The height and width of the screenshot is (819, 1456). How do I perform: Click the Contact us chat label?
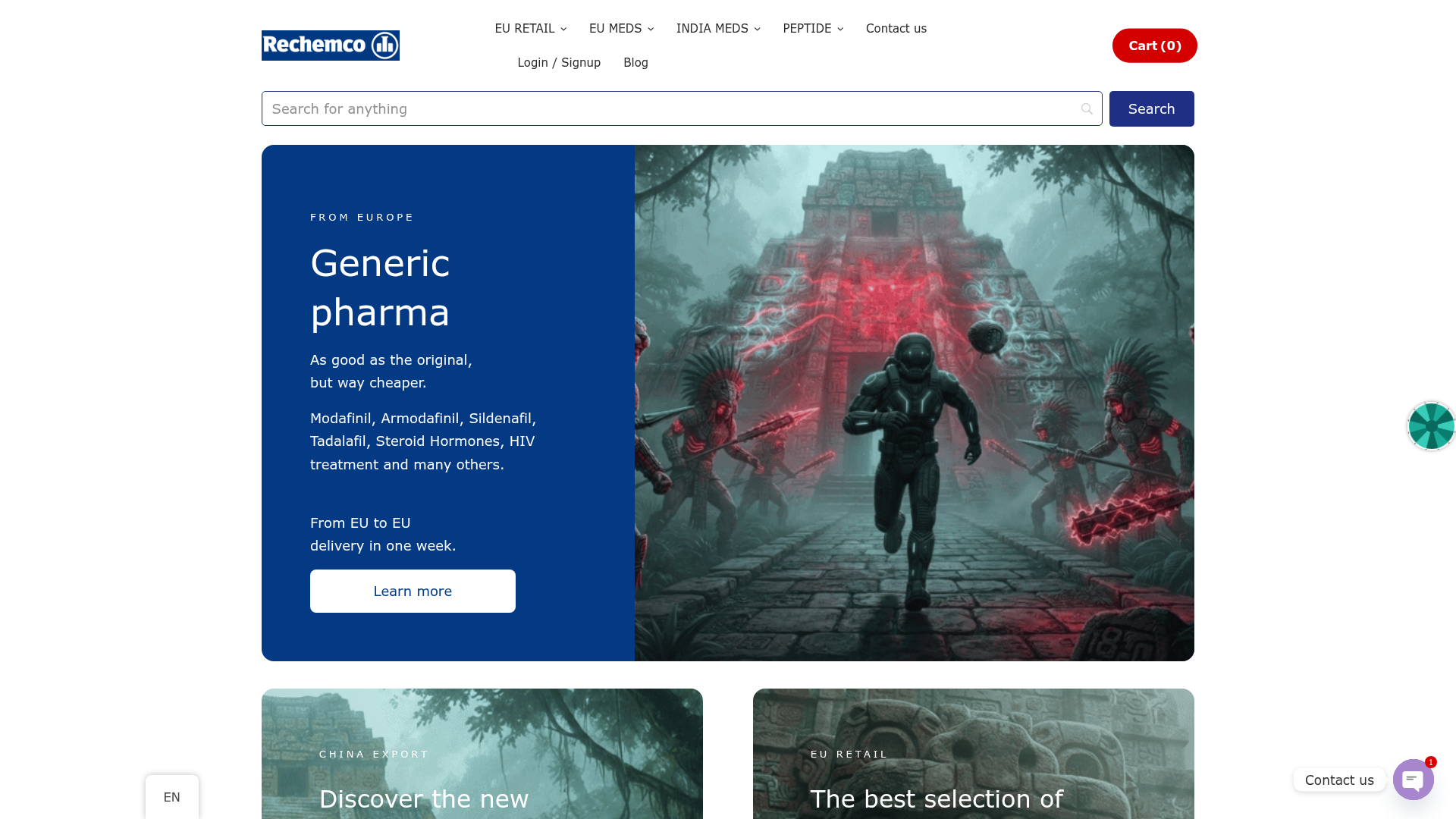pos(1339,780)
